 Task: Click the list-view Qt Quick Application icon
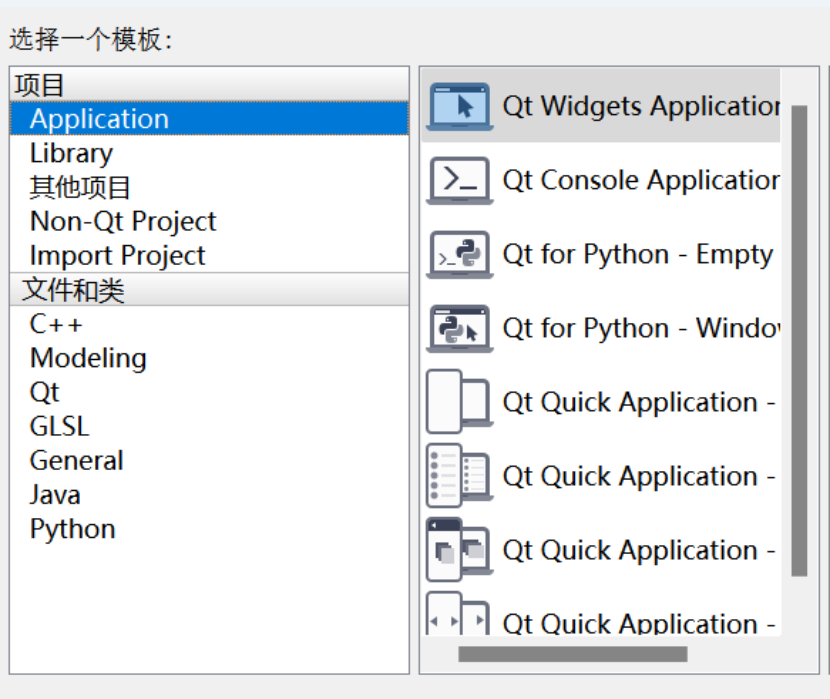tap(459, 476)
